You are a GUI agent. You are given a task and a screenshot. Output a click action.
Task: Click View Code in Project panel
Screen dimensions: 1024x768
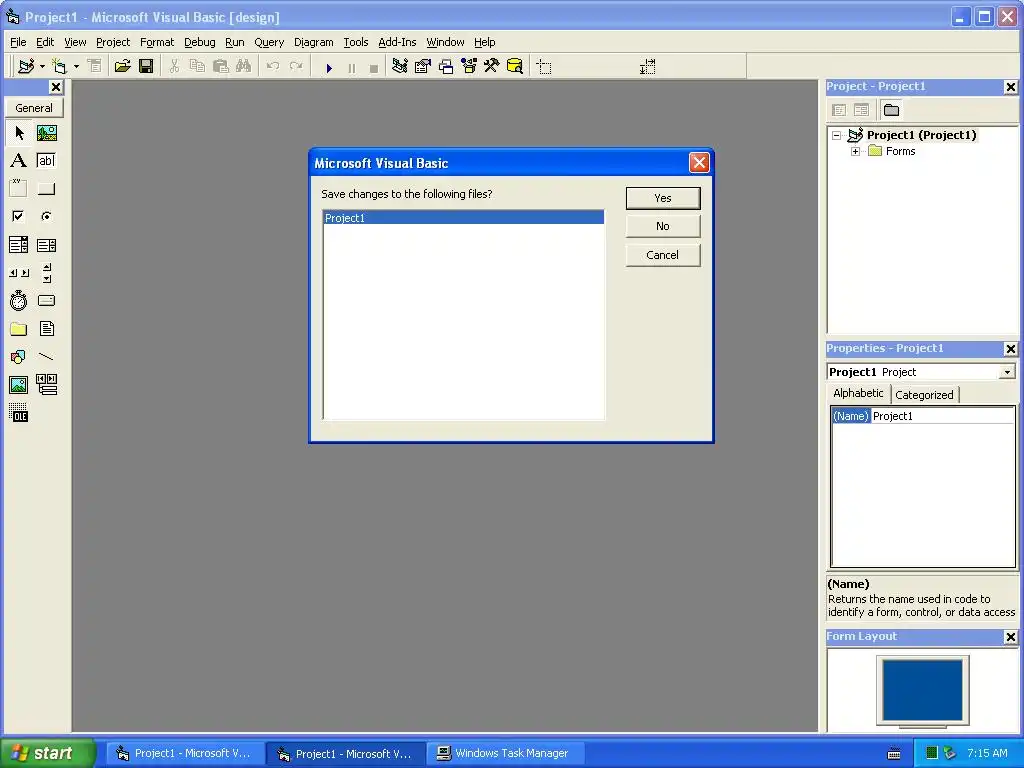point(839,110)
